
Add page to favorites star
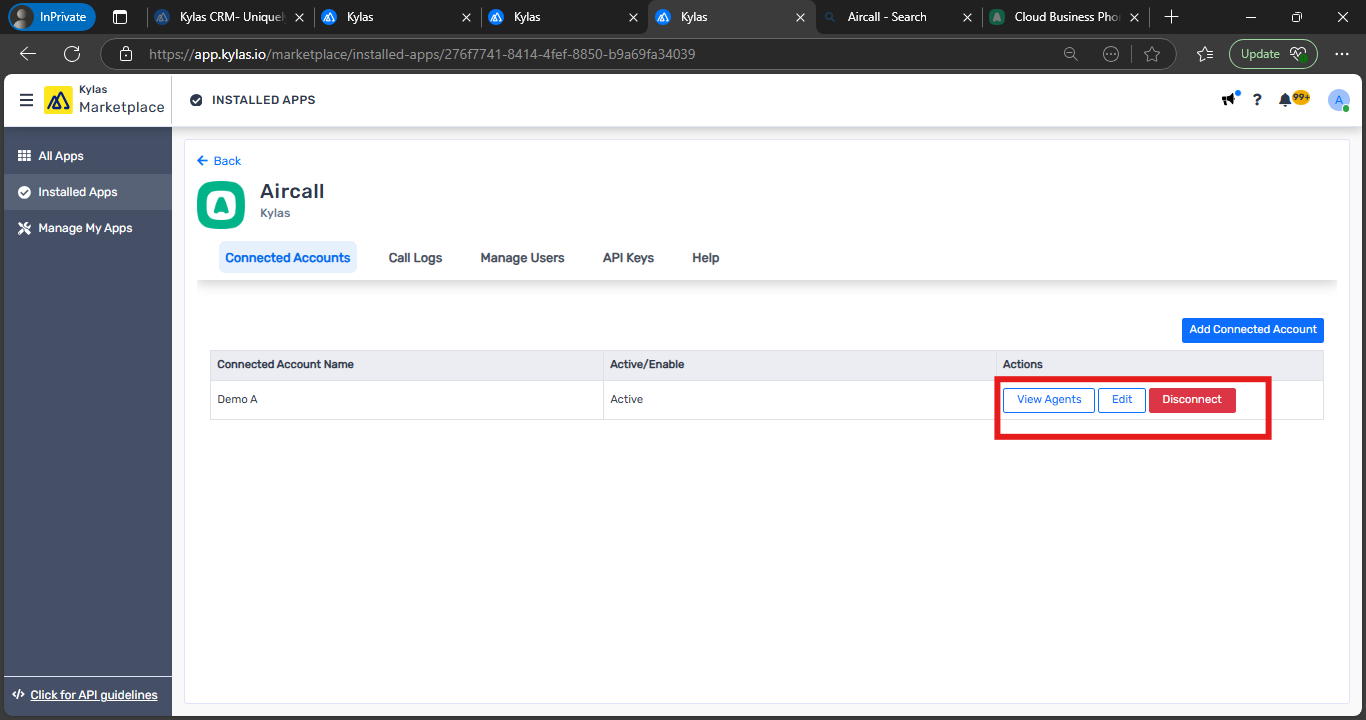[x=1152, y=54]
